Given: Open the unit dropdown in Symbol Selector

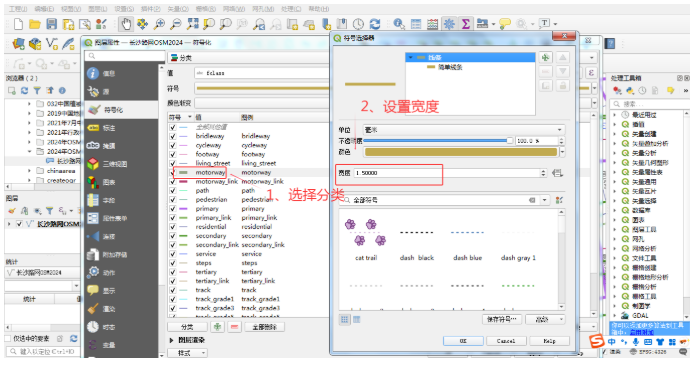Looking at the screenshot, I should (x=464, y=130).
